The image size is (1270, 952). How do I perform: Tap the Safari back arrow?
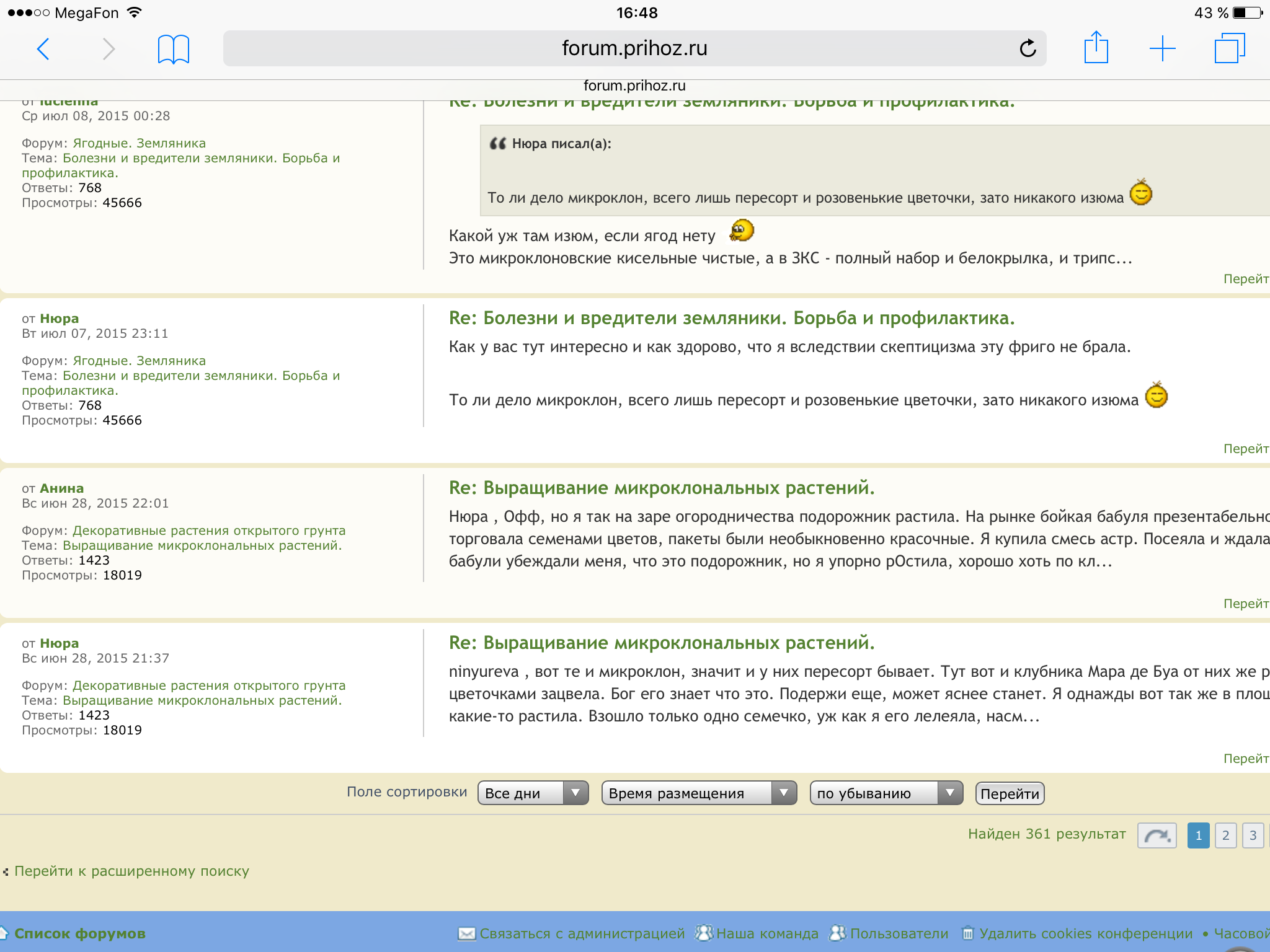coord(43,48)
